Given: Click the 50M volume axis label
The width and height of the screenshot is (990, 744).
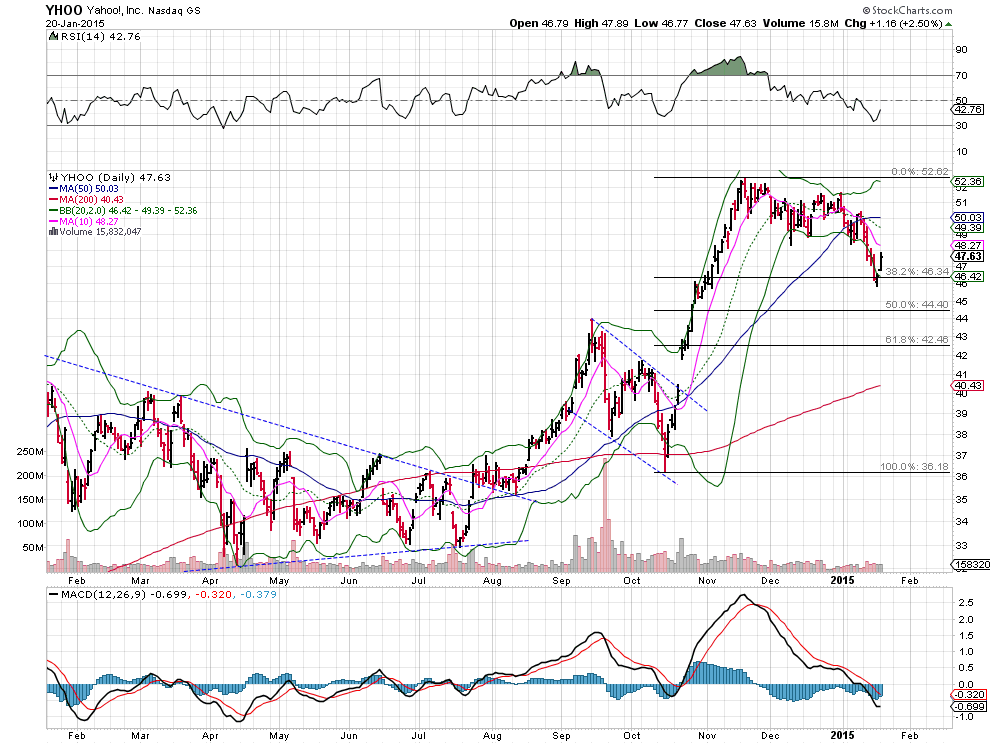Looking at the screenshot, I should [x=33, y=548].
